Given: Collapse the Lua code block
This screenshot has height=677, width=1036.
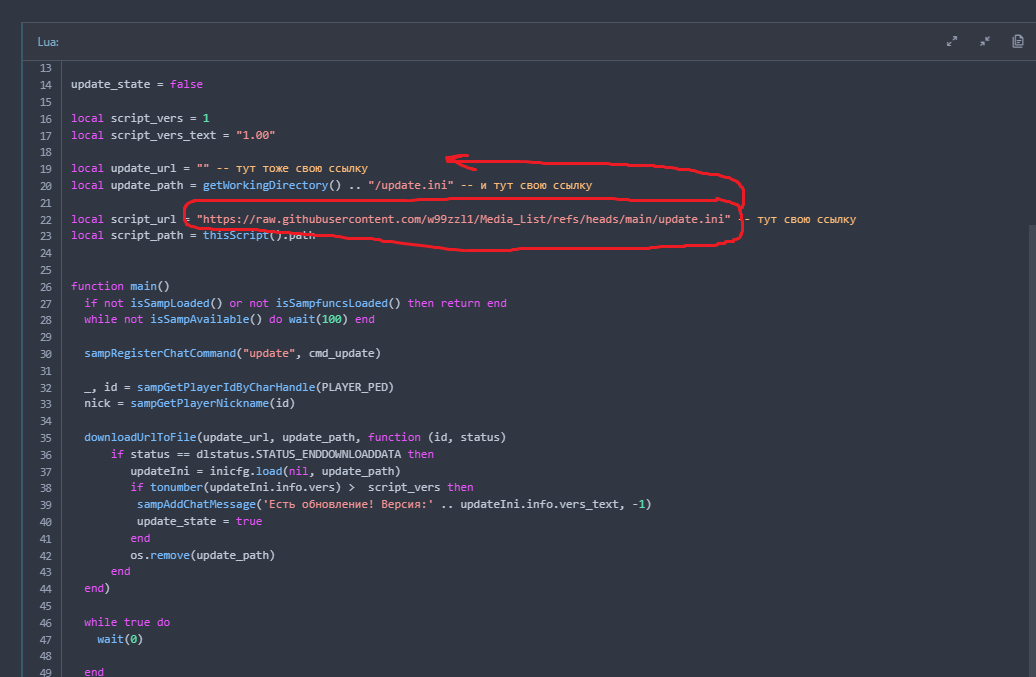Looking at the screenshot, I should (x=985, y=42).
